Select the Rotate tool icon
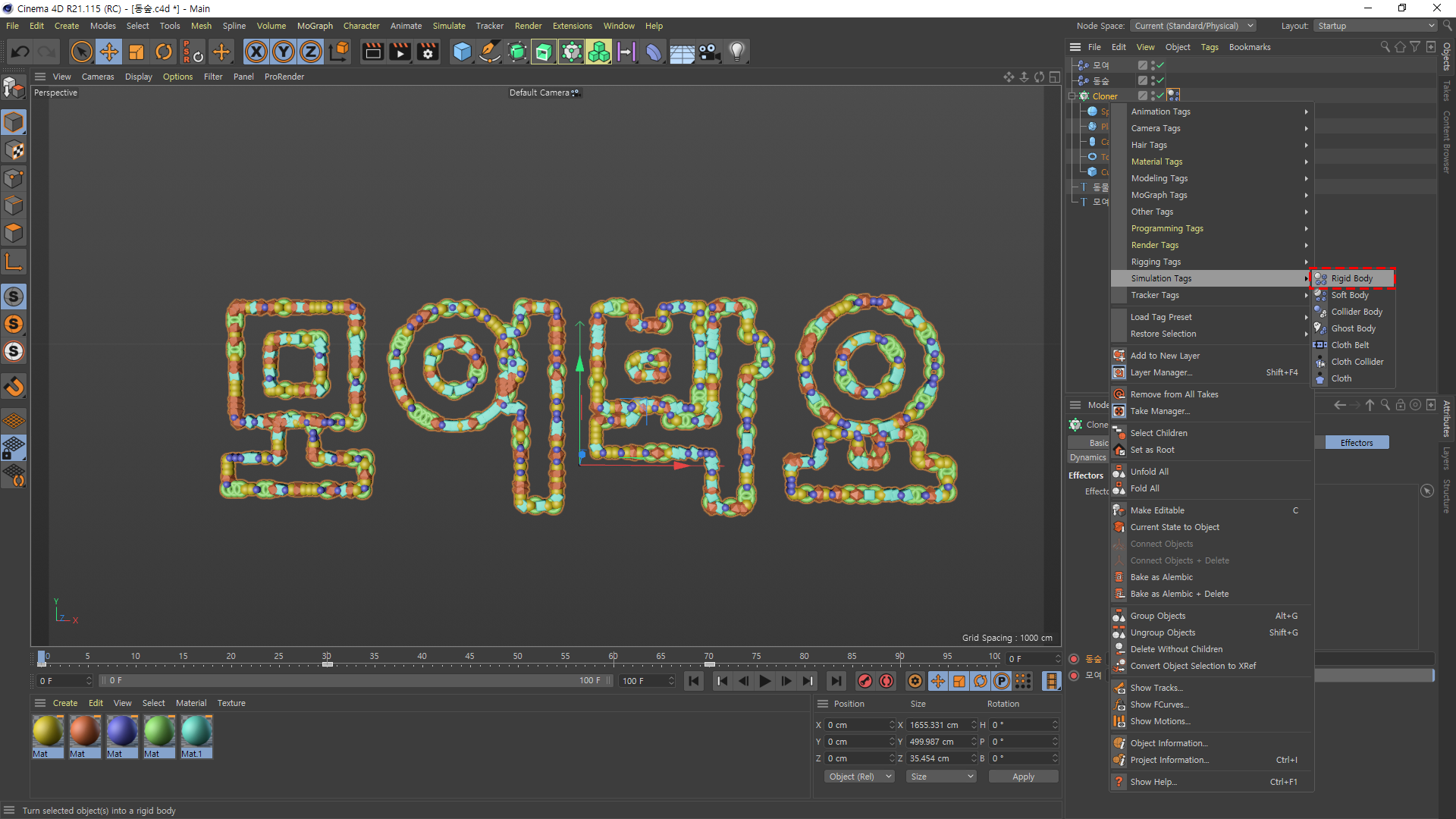The height and width of the screenshot is (819, 1456). pyautogui.click(x=164, y=52)
